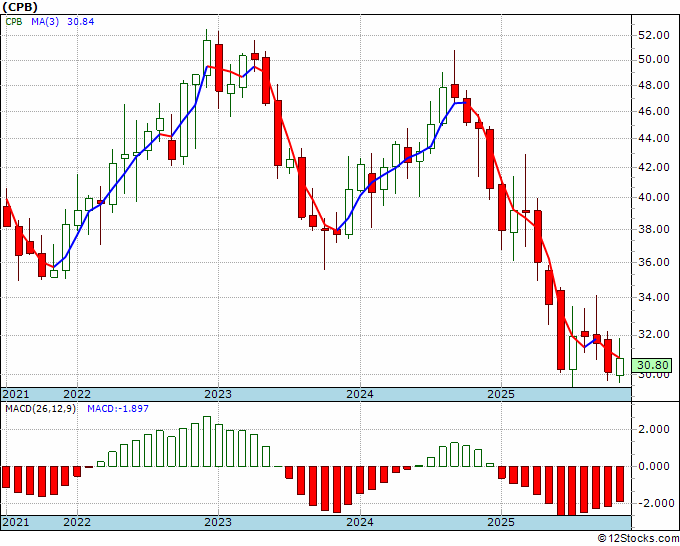Screen dimensions: 680x546
Task: Click the 30.84 moving average value
Action: click(81, 22)
